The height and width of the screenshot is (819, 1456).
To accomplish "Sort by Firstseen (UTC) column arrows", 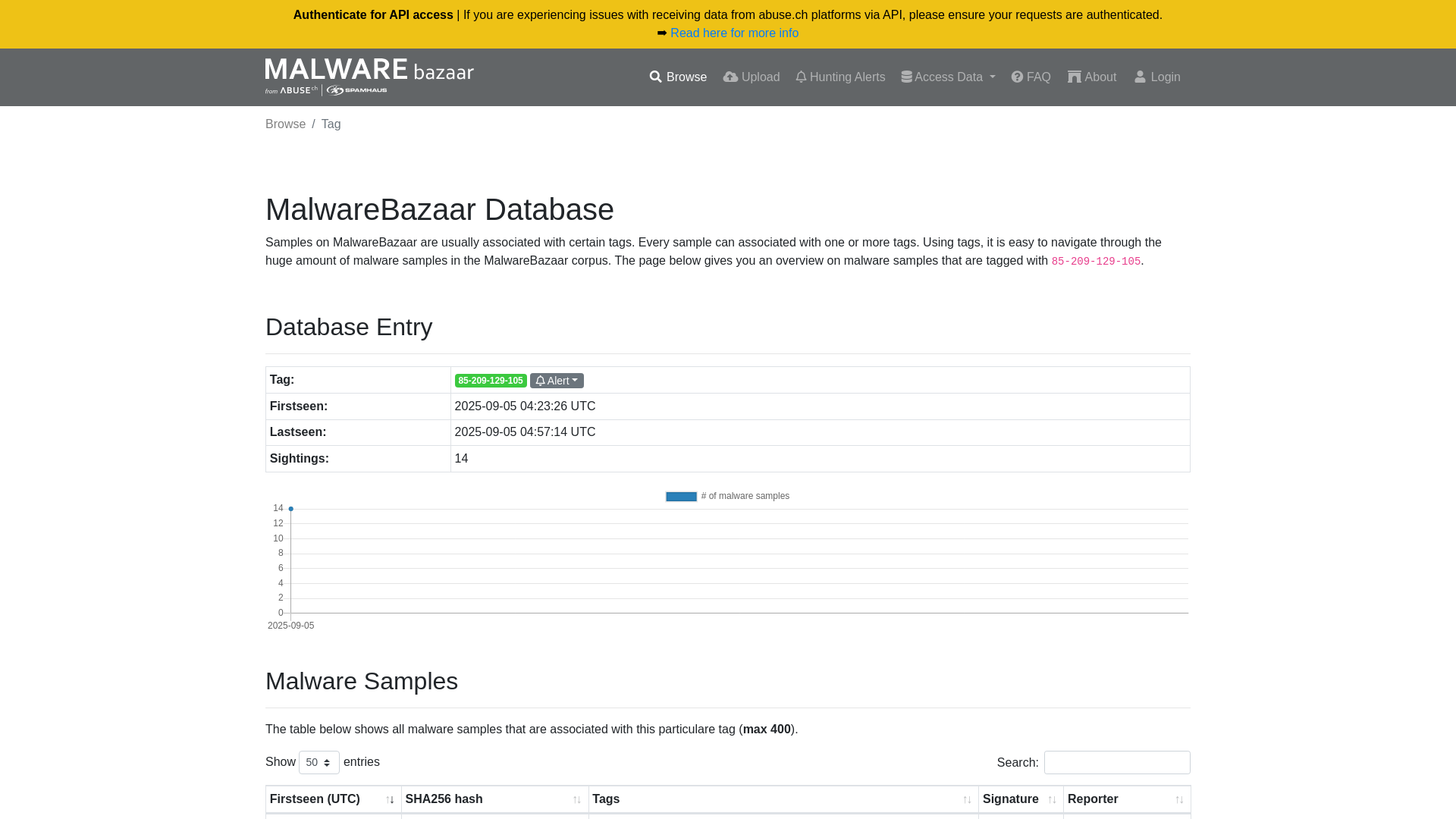I will pyautogui.click(x=391, y=800).
